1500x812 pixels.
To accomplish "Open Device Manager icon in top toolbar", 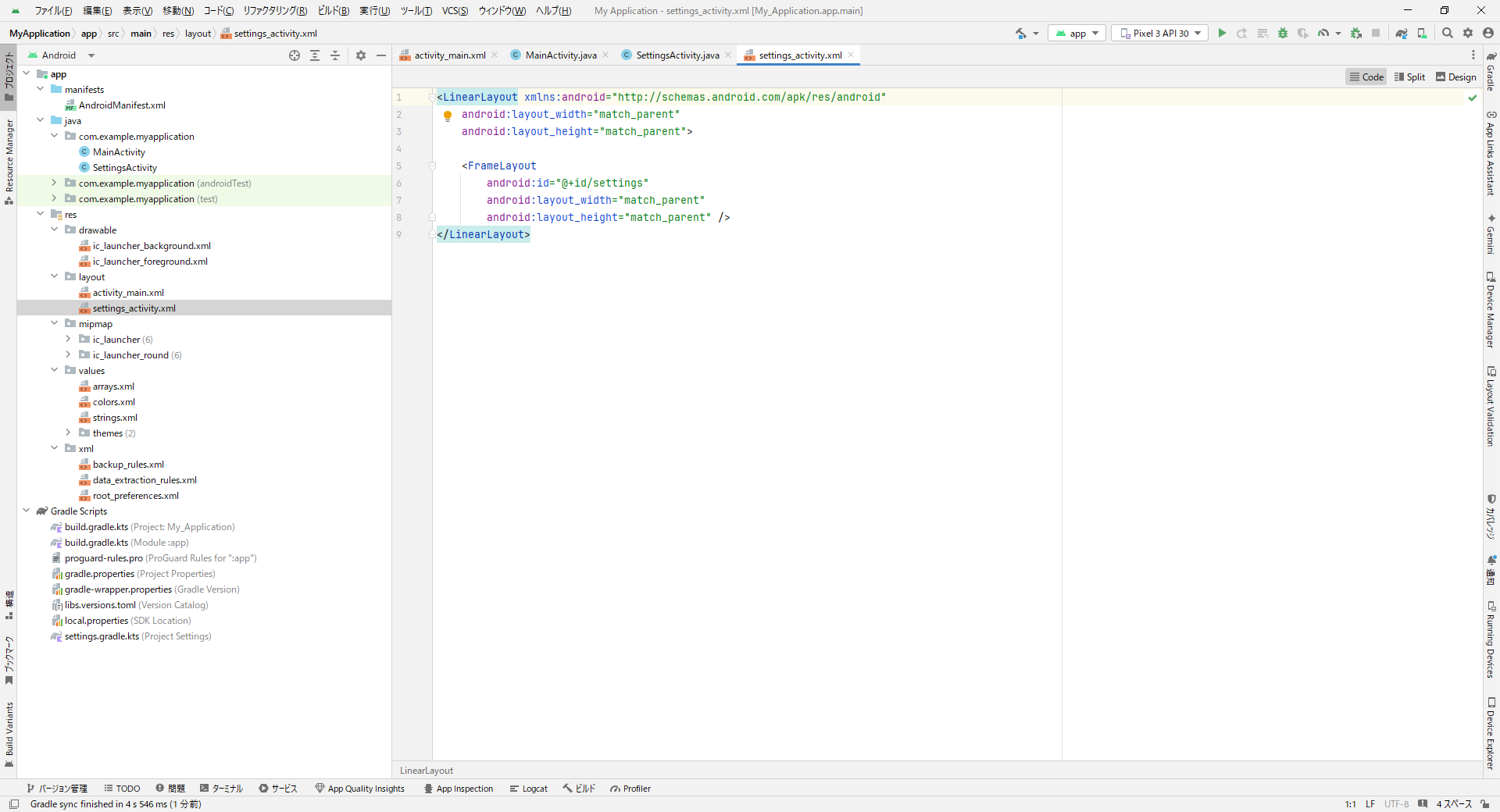I will (x=1422, y=33).
